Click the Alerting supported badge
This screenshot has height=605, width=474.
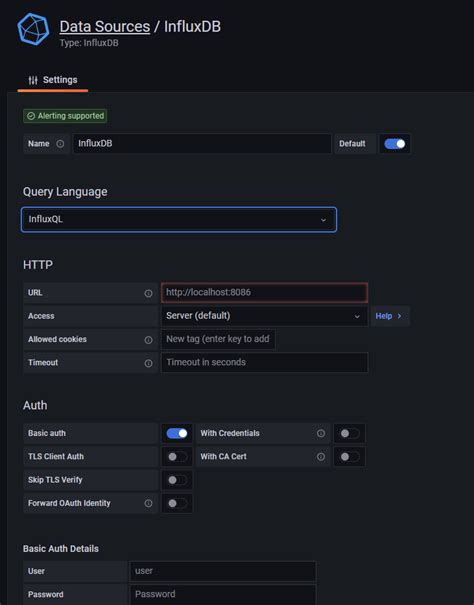pyautogui.click(x=65, y=116)
